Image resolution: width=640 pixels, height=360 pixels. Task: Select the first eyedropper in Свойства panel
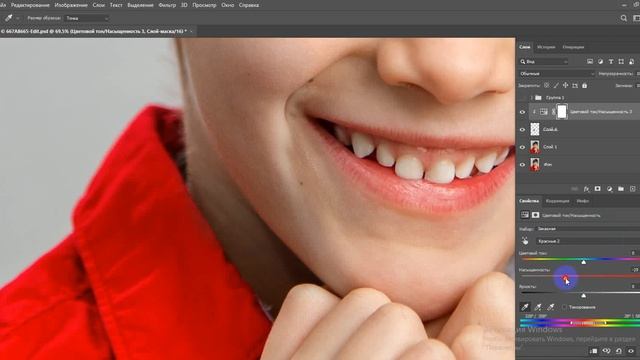525,307
